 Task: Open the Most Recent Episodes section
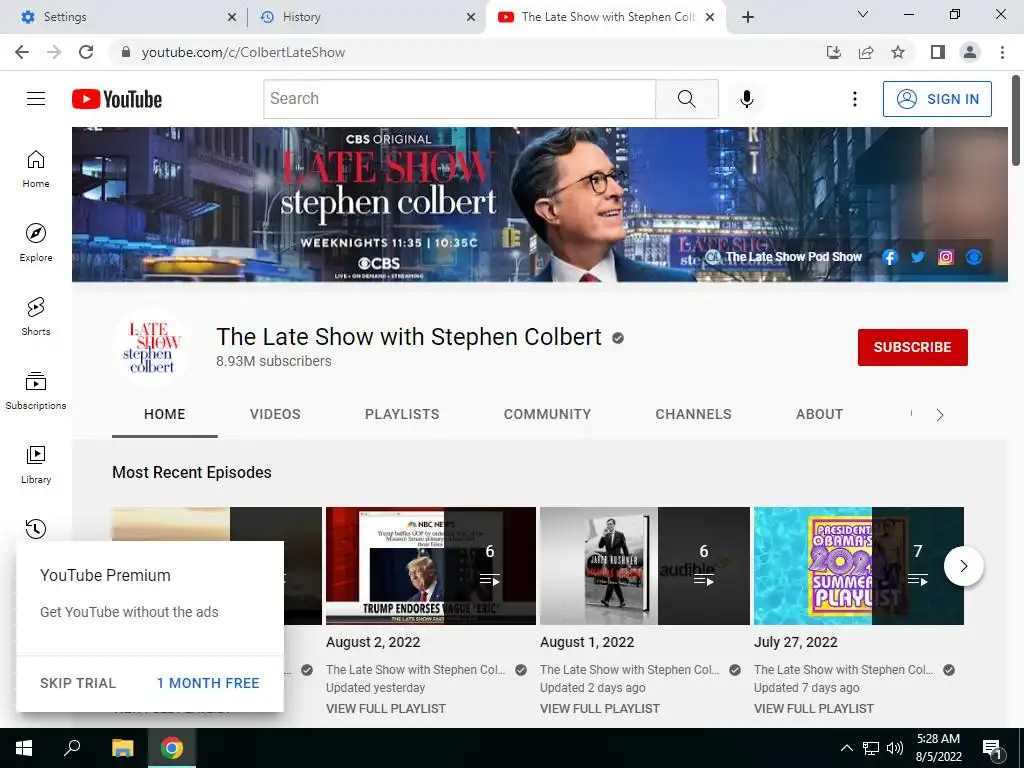192,472
